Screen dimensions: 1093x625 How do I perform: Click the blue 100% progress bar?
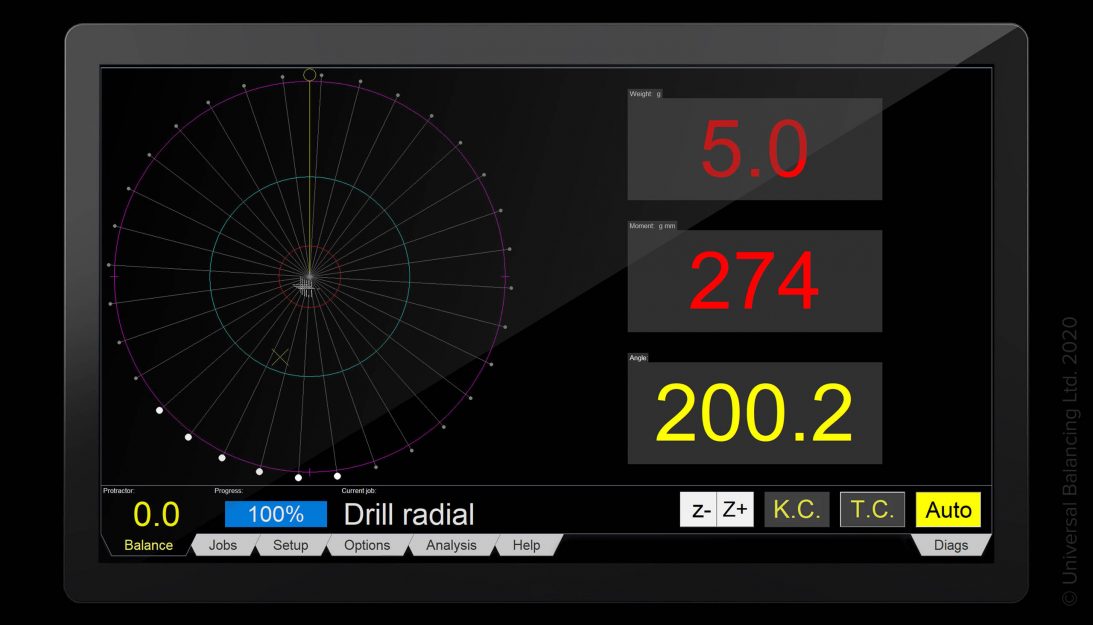click(276, 514)
